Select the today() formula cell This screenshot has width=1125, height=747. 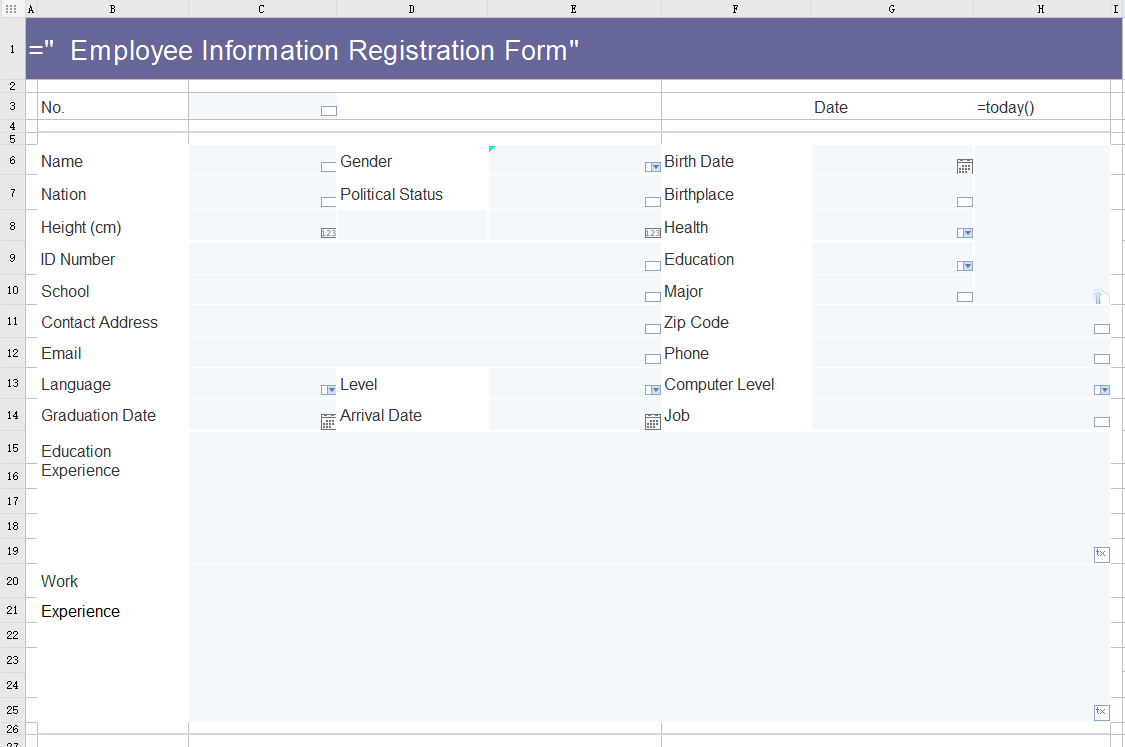click(x=1005, y=107)
